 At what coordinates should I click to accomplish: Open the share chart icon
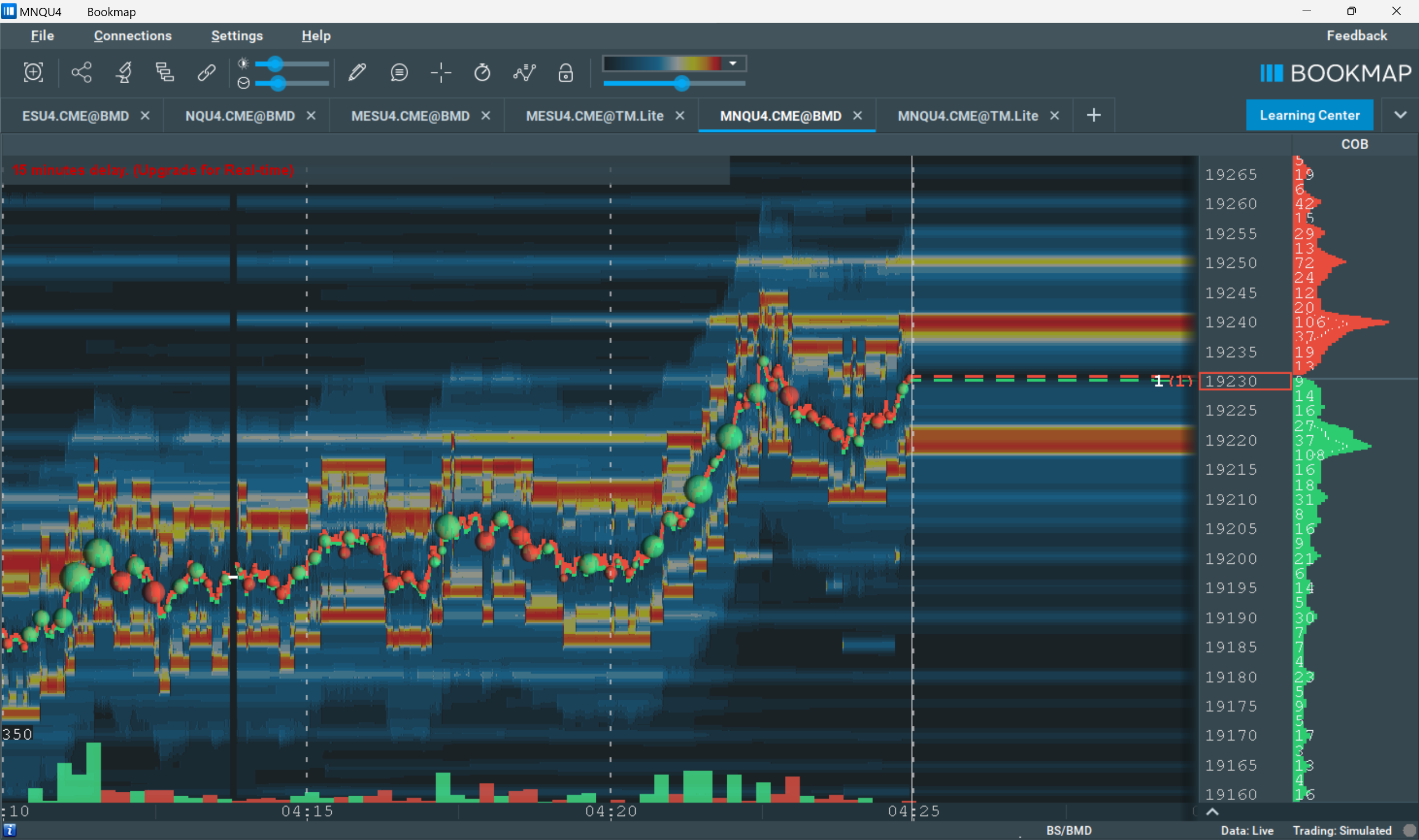point(82,73)
